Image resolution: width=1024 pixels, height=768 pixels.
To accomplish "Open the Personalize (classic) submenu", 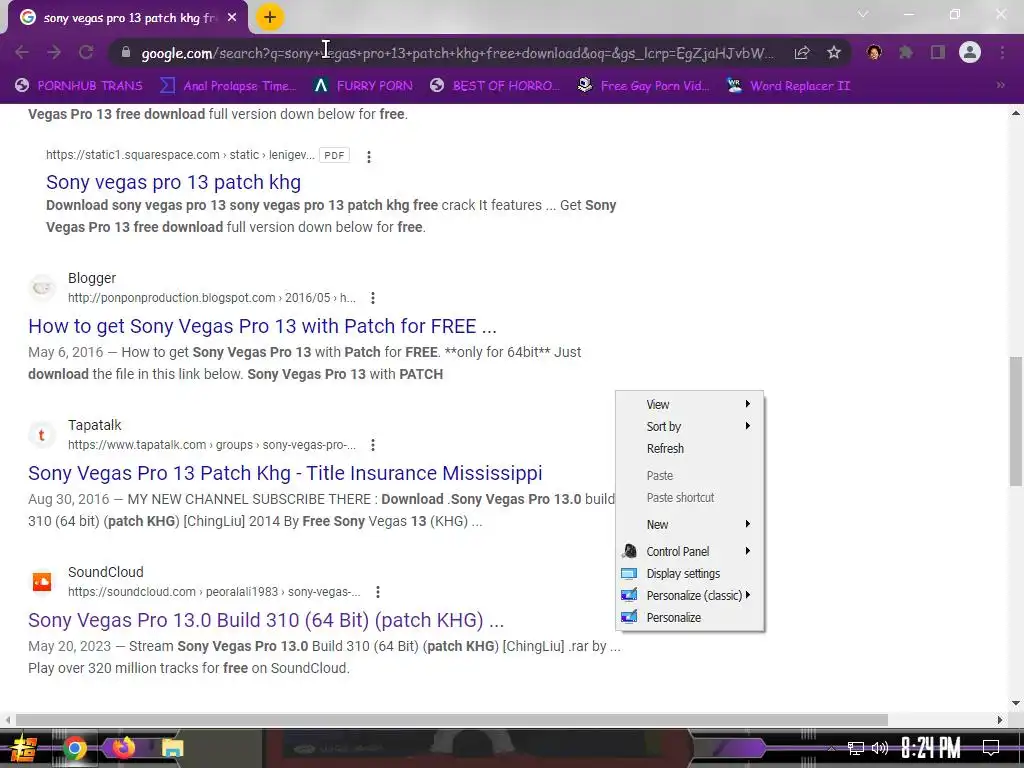I will (690, 596).
